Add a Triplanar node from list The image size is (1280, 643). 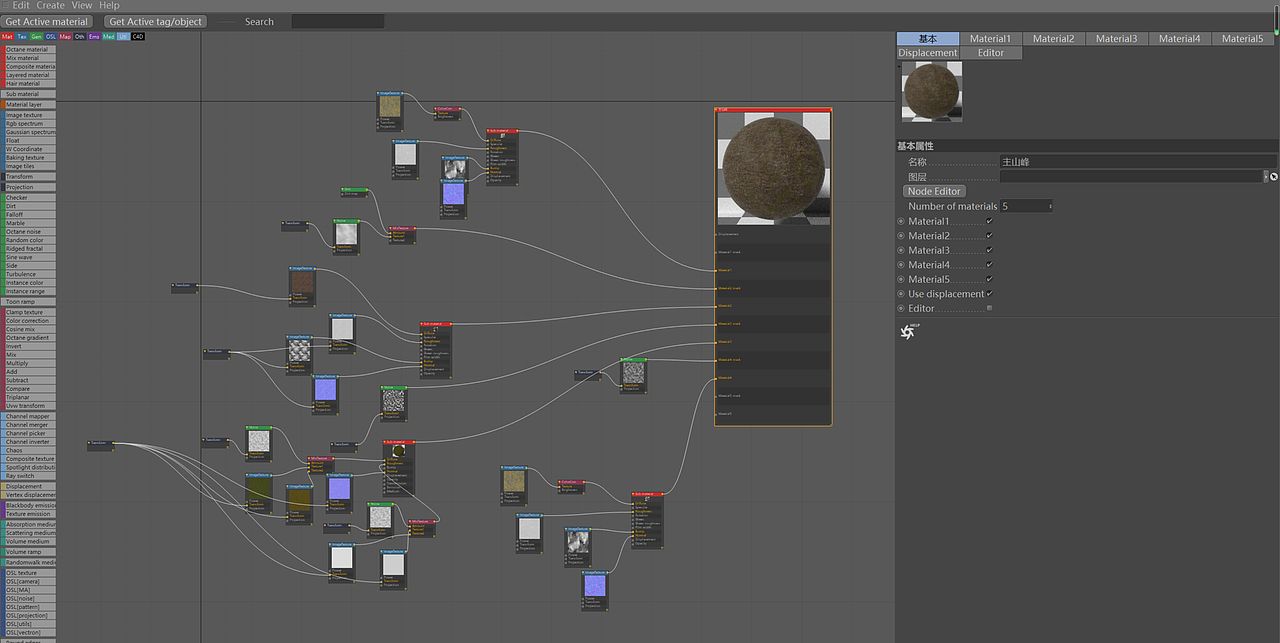pyautogui.click(x=28, y=397)
